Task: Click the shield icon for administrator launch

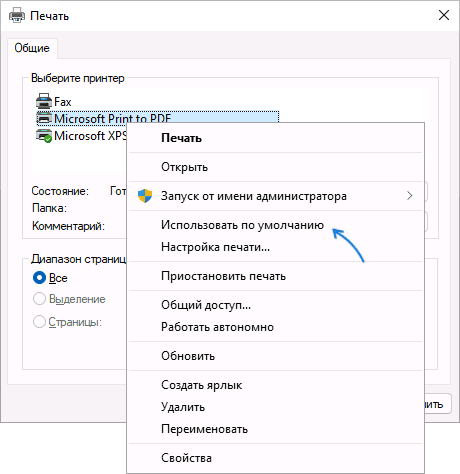Action: pyautogui.click(x=145, y=196)
